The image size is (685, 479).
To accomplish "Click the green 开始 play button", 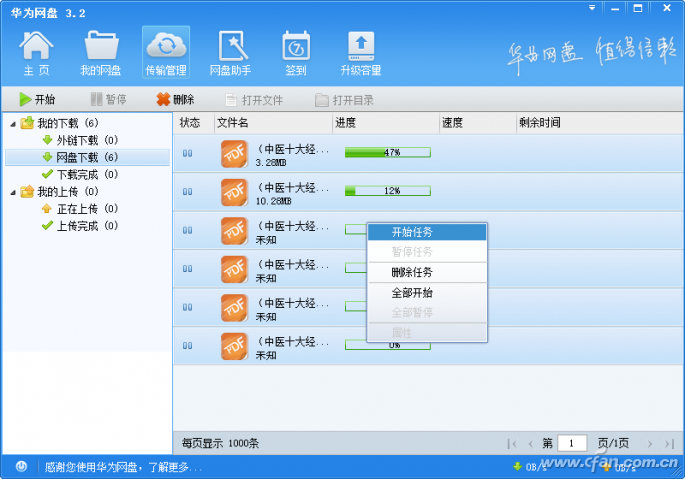I will click(37, 99).
